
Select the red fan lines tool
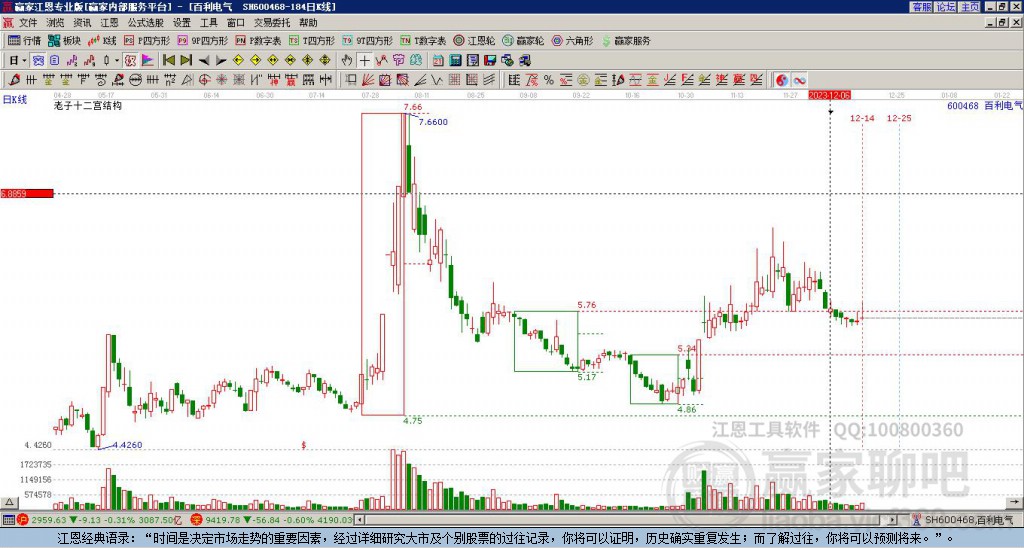[x=368, y=80]
